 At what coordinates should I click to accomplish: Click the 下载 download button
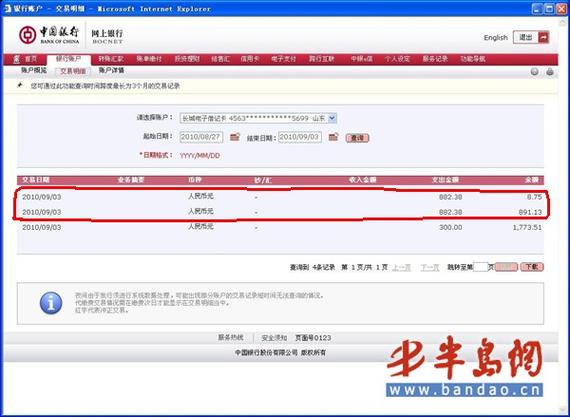[x=531, y=267]
